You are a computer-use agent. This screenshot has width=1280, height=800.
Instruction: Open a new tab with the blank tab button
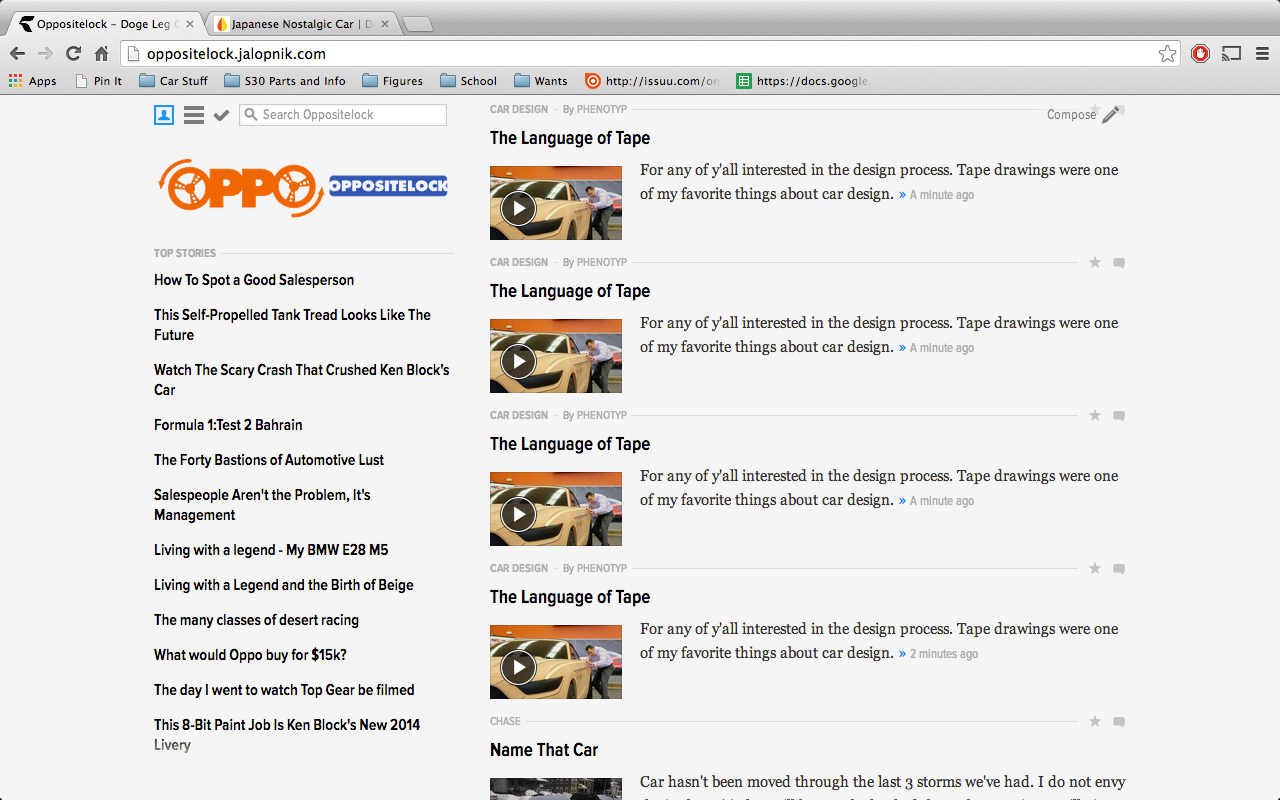[417, 24]
